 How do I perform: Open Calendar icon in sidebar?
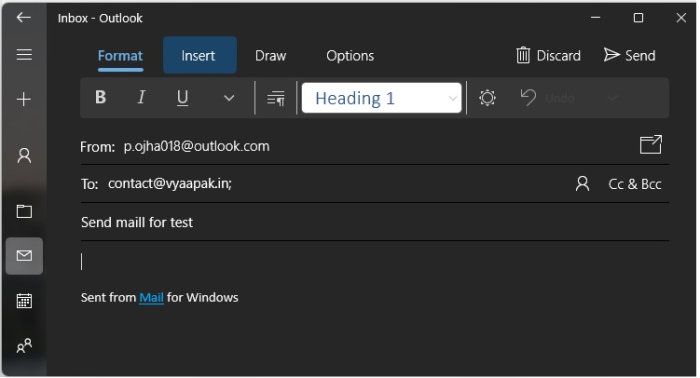(x=24, y=301)
